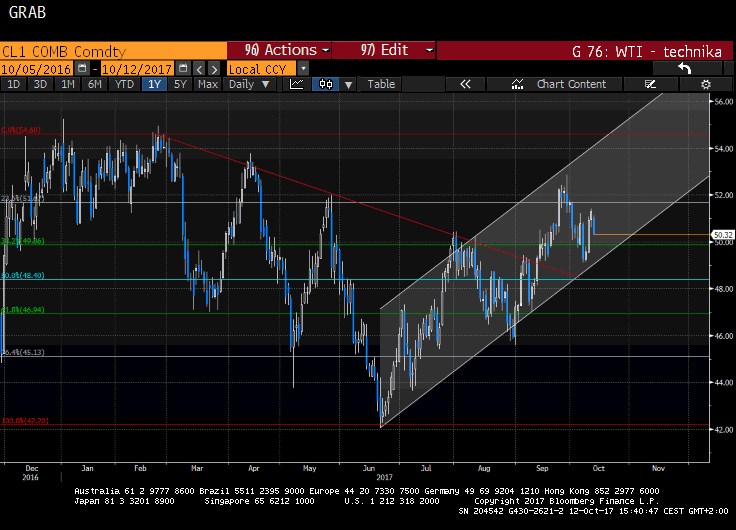Select the YTD time range
Viewport: 736px width, 530px height.
124,84
